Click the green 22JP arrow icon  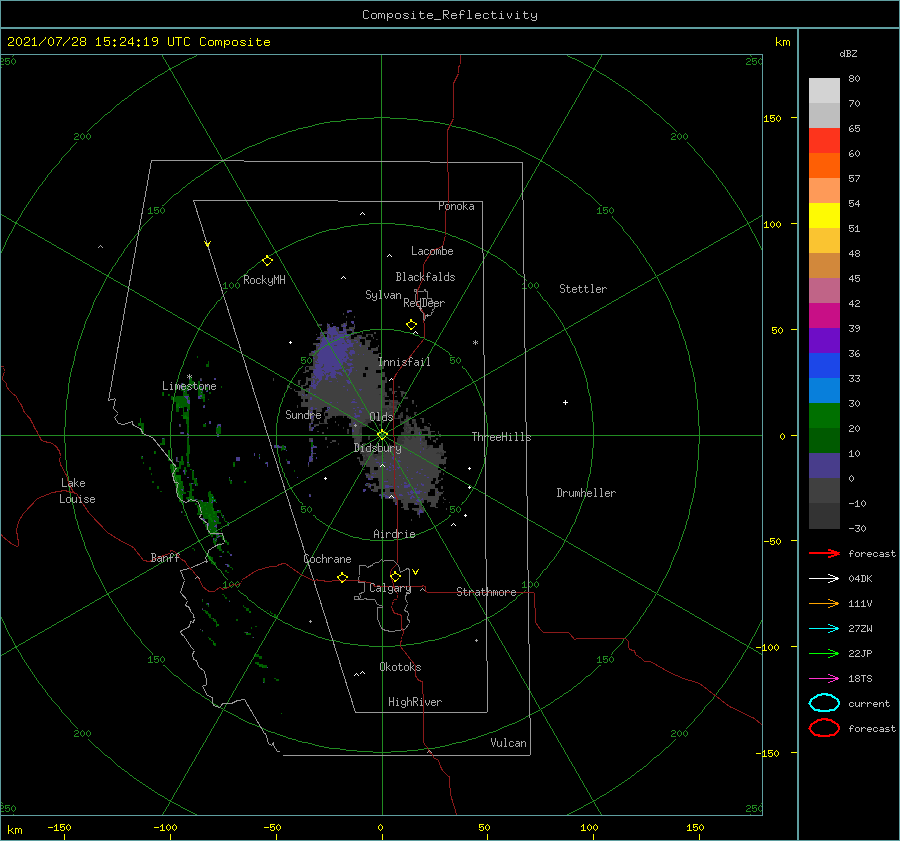[x=824, y=653]
